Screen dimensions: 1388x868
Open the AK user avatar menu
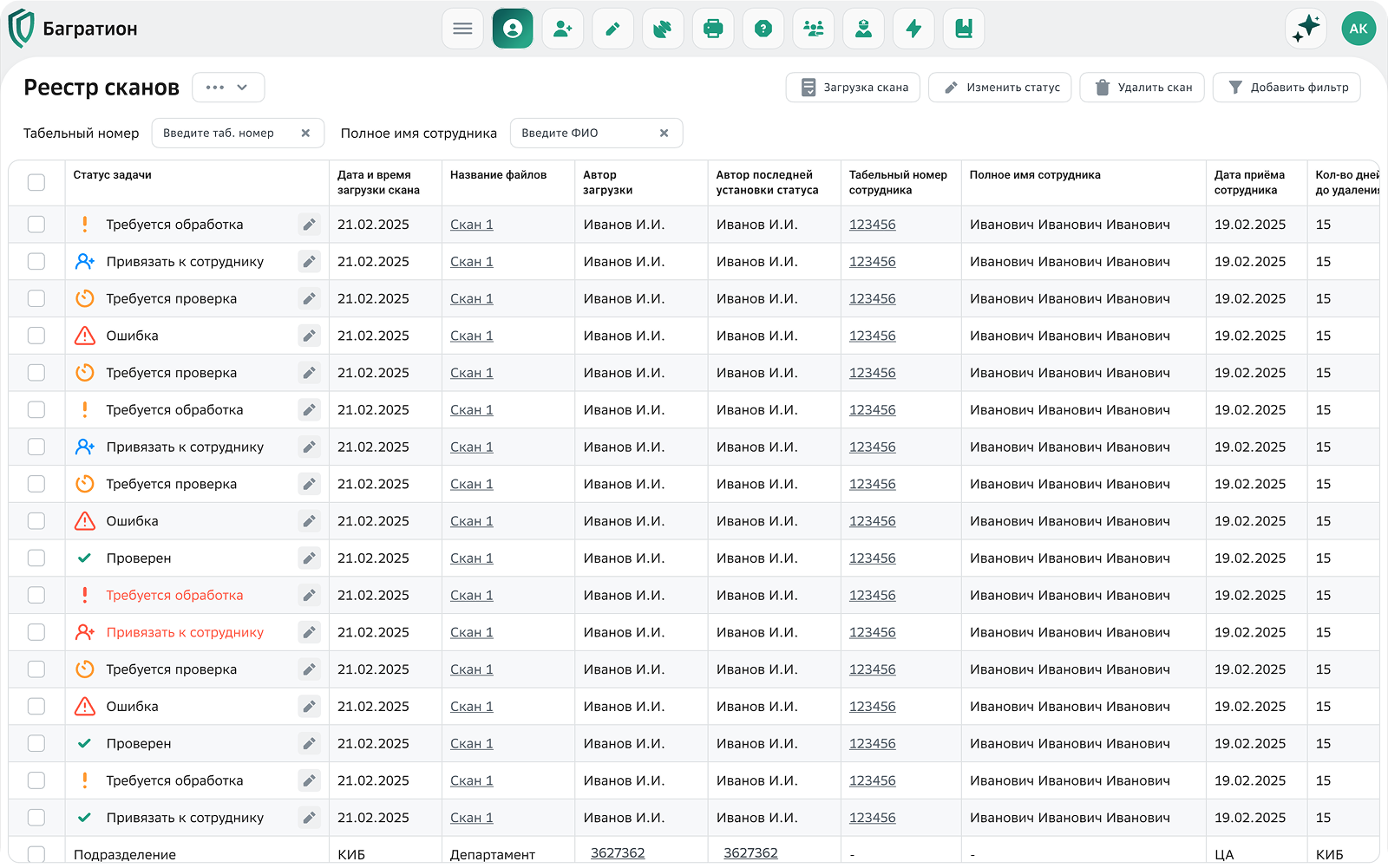1359,29
